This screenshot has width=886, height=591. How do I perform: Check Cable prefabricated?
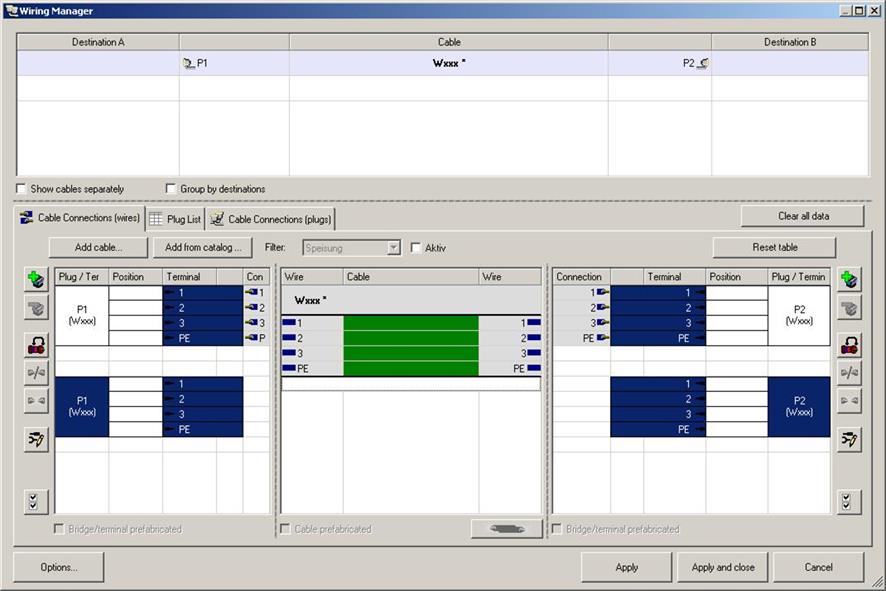point(285,529)
